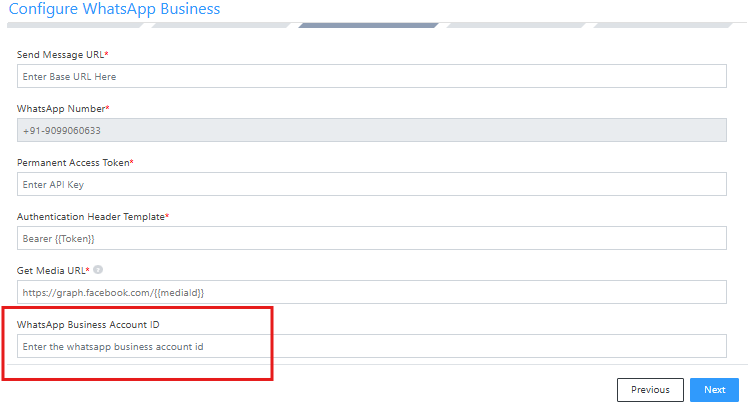The width and height of the screenshot is (748, 416).
Task: Click the Get Media URL label text
Action: pyautogui.click(x=52, y=270)
